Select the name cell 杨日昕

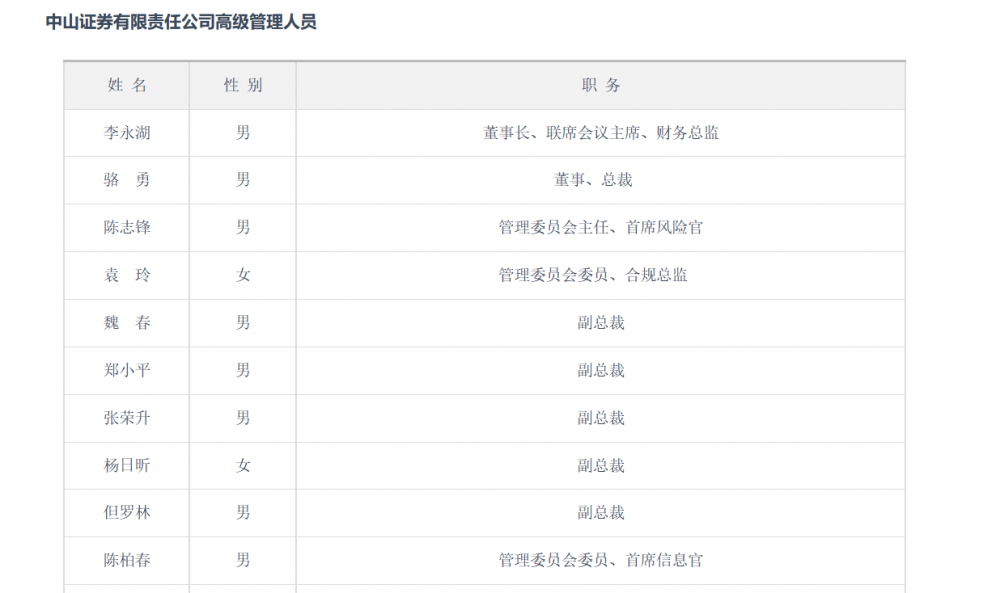(127, 465)
